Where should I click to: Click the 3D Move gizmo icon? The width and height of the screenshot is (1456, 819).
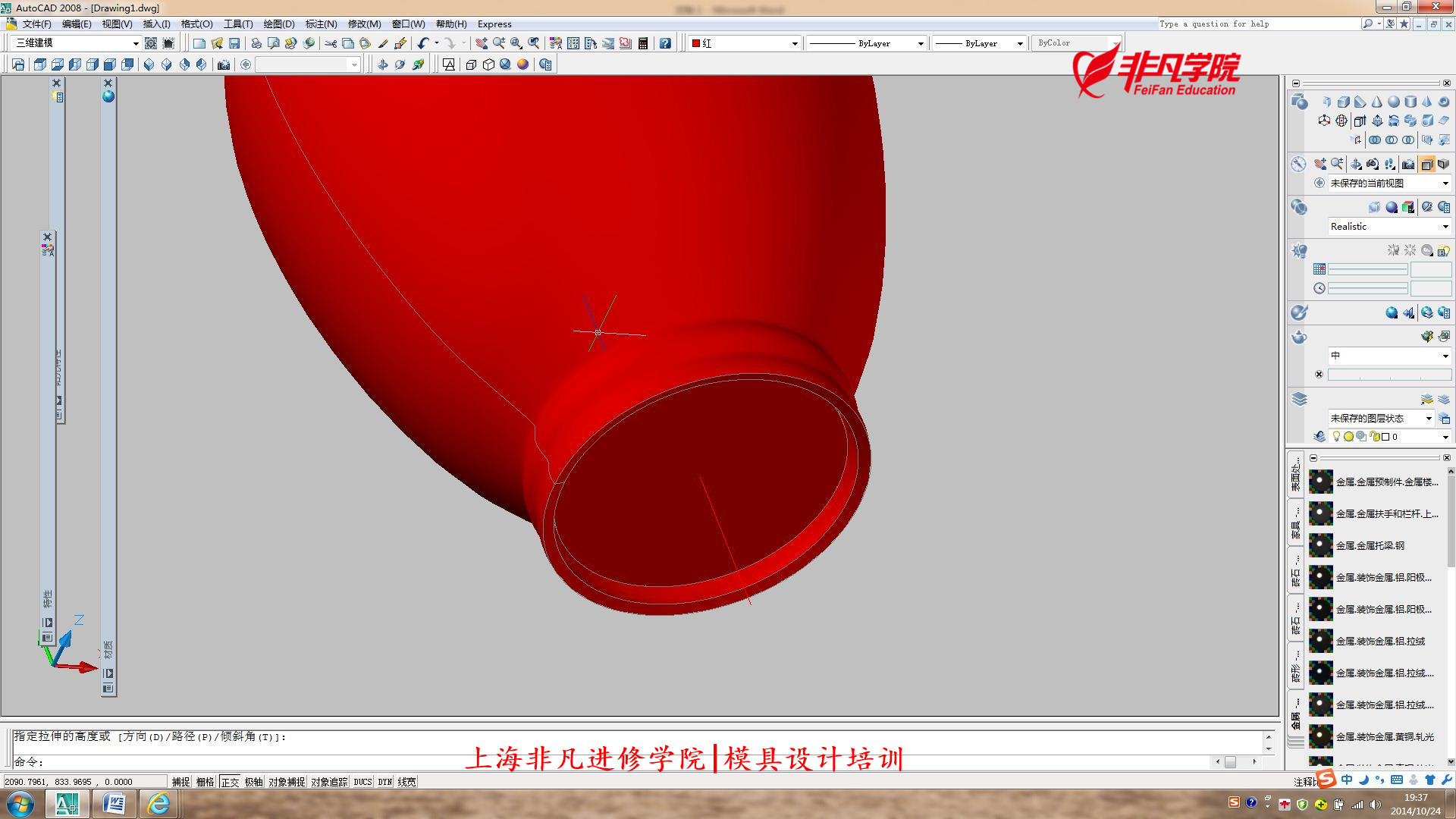pyautogui.click(x=1324, y=121)
